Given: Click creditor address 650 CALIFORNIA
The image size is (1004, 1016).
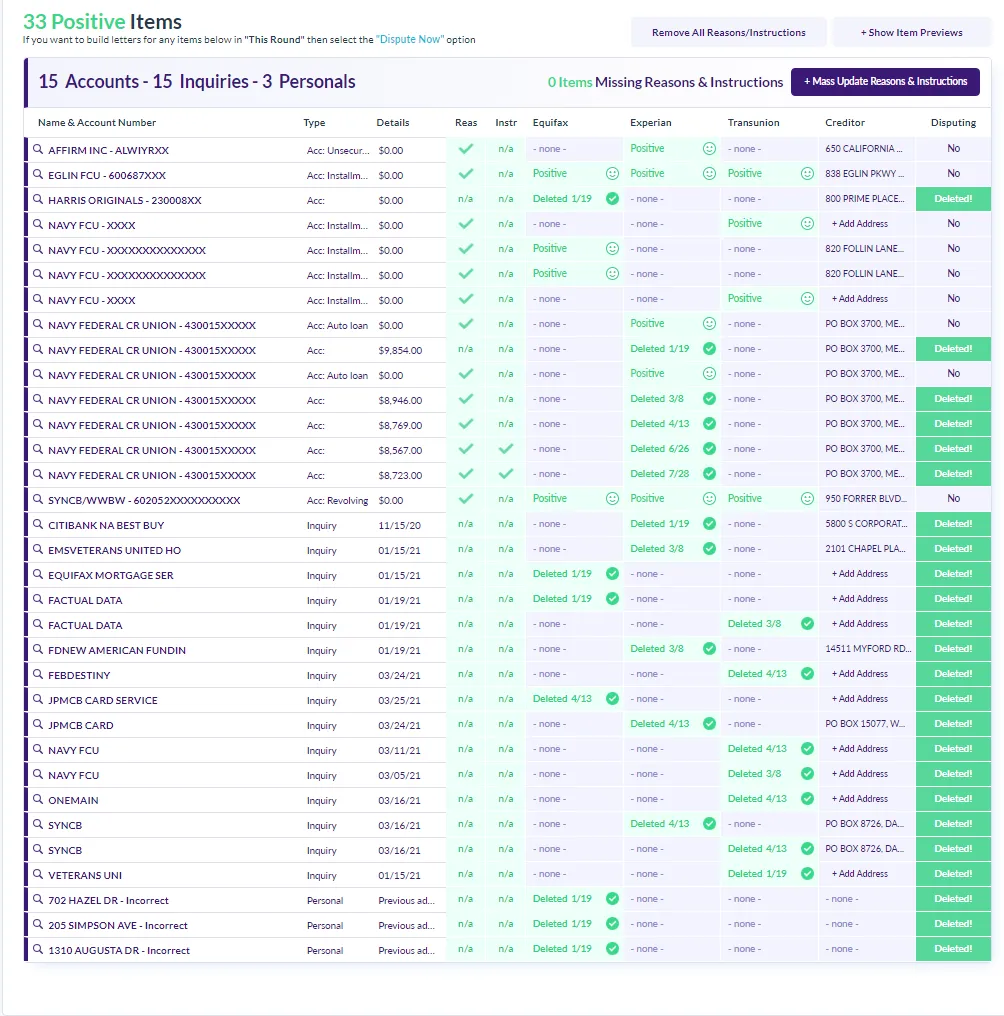Looking at the screenshot, I should (x=864, y=148).
